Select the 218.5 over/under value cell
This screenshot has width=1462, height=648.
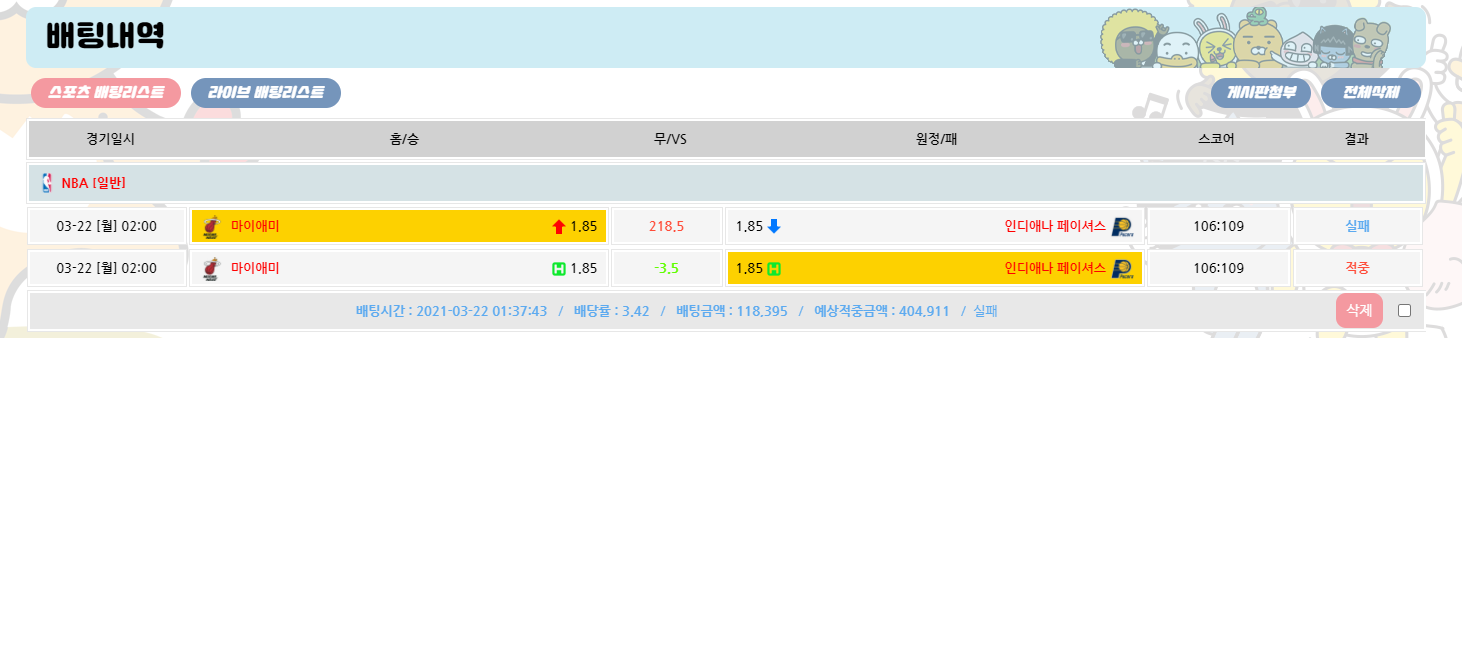[x=666, y=226]
